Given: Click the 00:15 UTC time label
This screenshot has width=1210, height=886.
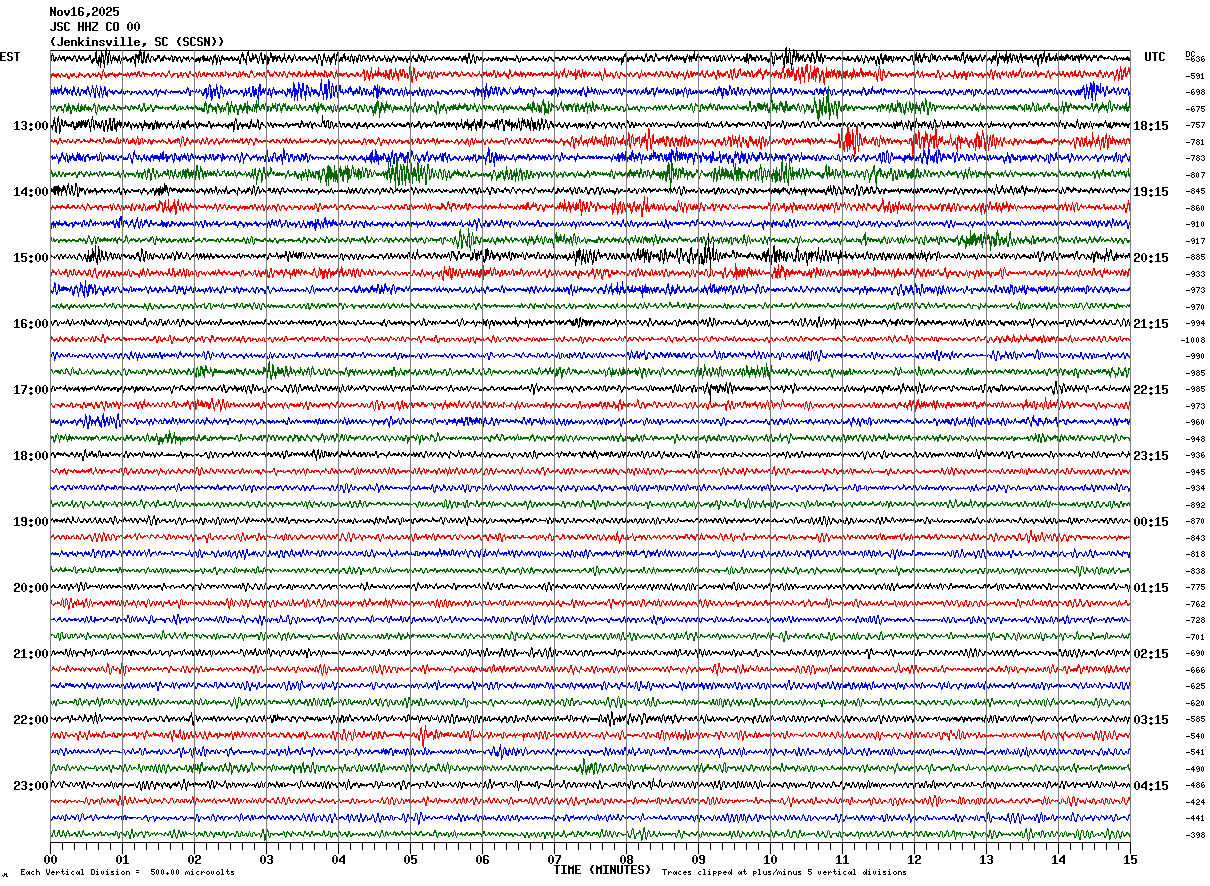Looking at the screenshot, I should (x=1151, y=522).
